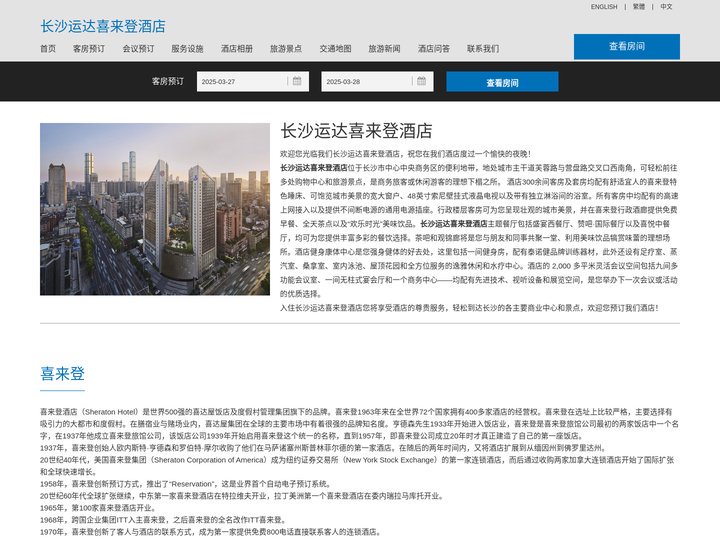Open 联系我们 menu item
Image resolution: width=720 pixels, height=540 pixels.
pos(483,49)
